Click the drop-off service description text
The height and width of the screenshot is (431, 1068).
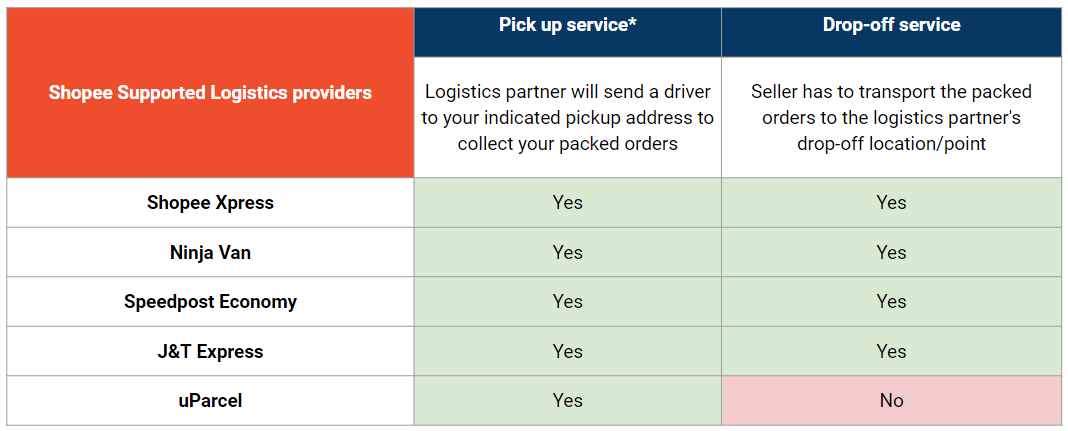click(x=891, y=118)
